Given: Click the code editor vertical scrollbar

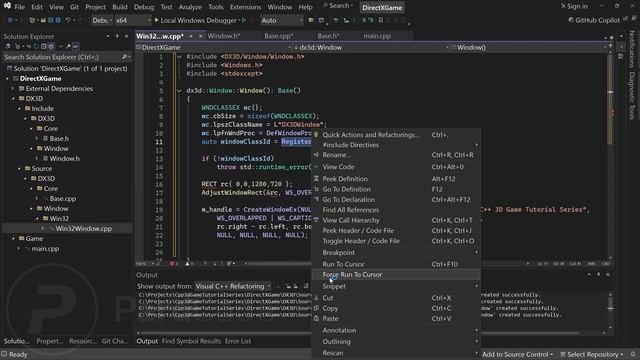Looking at the screenshot, I should click(x=610, y=155).
